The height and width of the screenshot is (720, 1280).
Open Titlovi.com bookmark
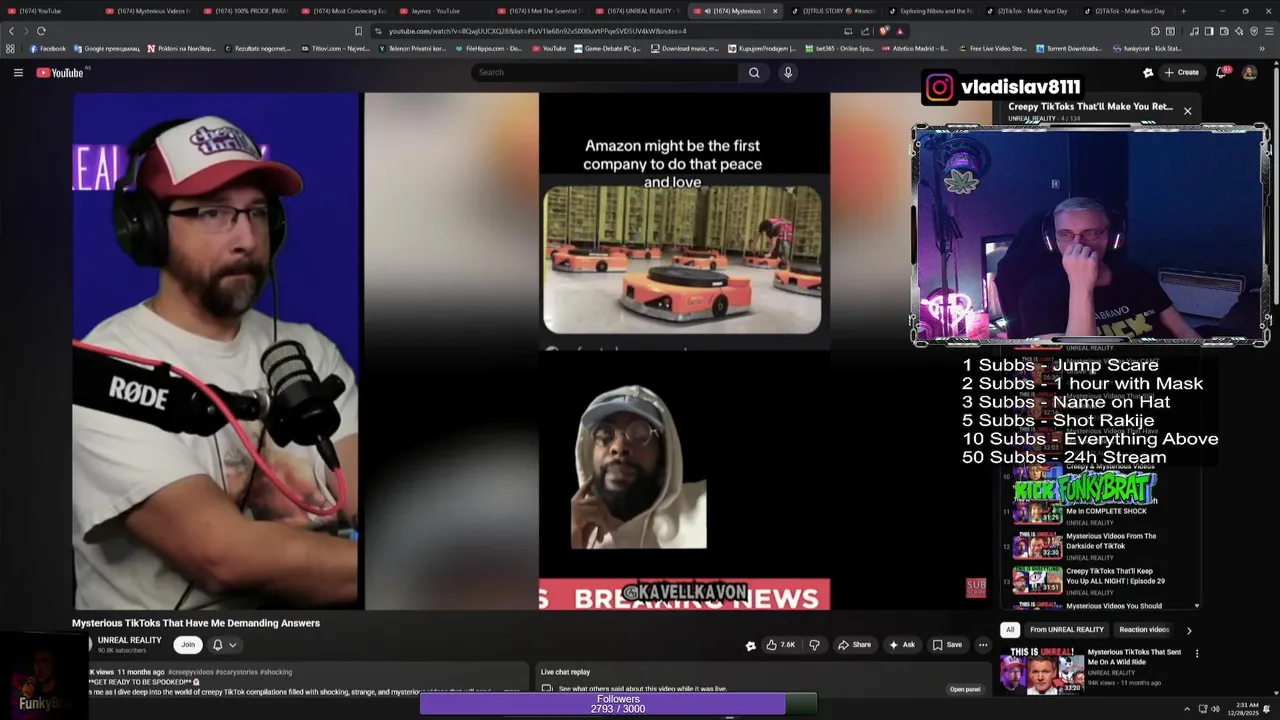point(334,48)
